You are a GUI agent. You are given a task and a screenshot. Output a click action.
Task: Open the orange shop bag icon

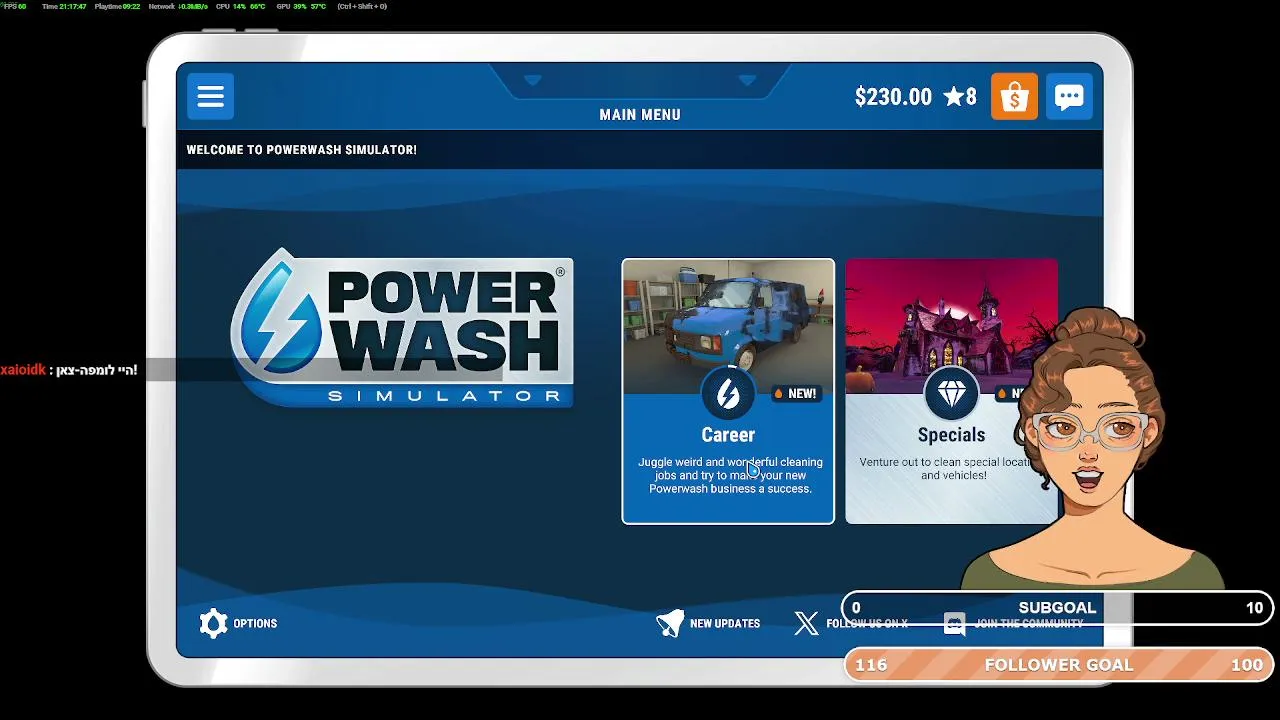(1014, 97)
